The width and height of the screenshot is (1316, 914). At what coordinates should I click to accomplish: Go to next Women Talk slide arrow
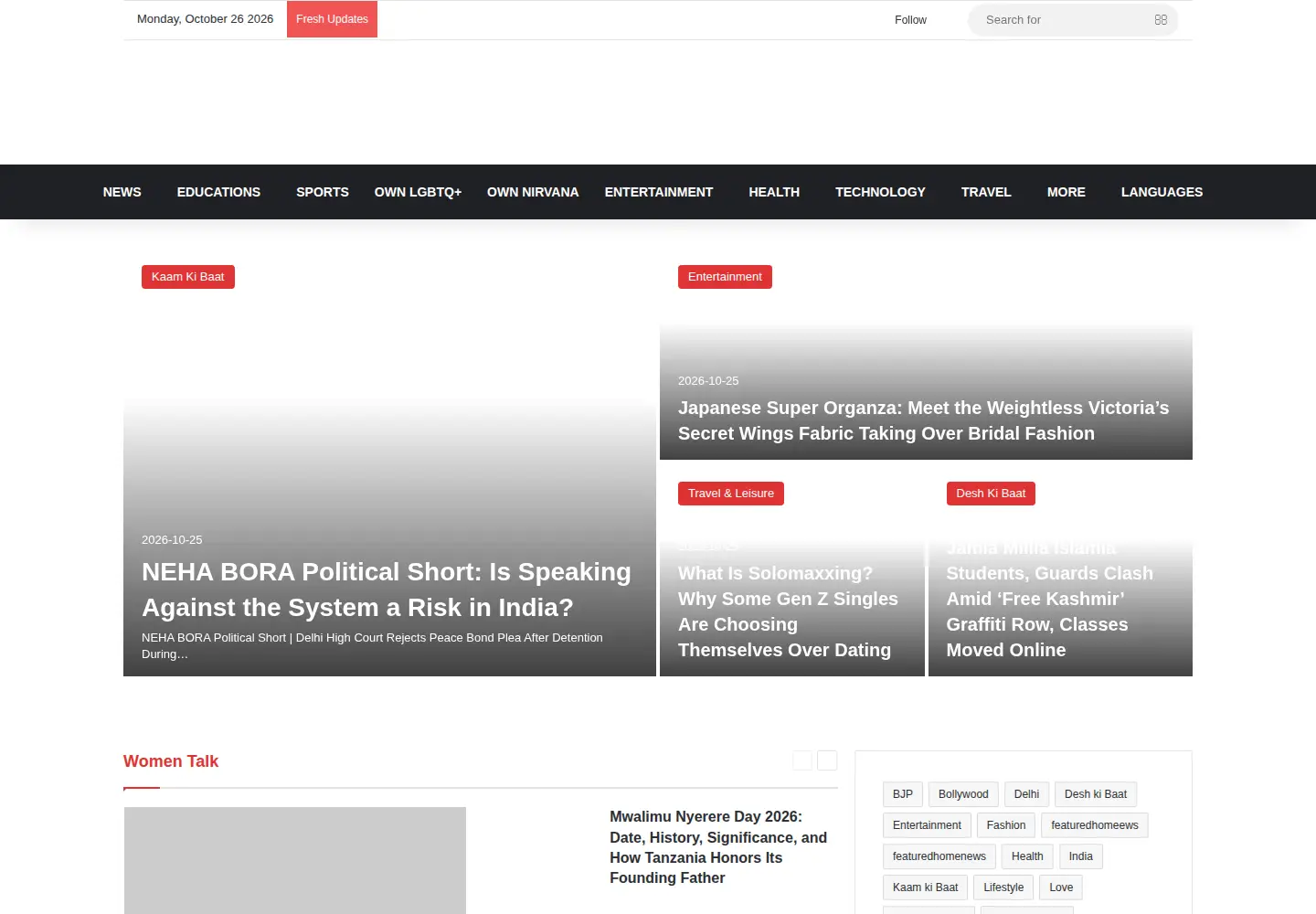(x=827, y=760)
